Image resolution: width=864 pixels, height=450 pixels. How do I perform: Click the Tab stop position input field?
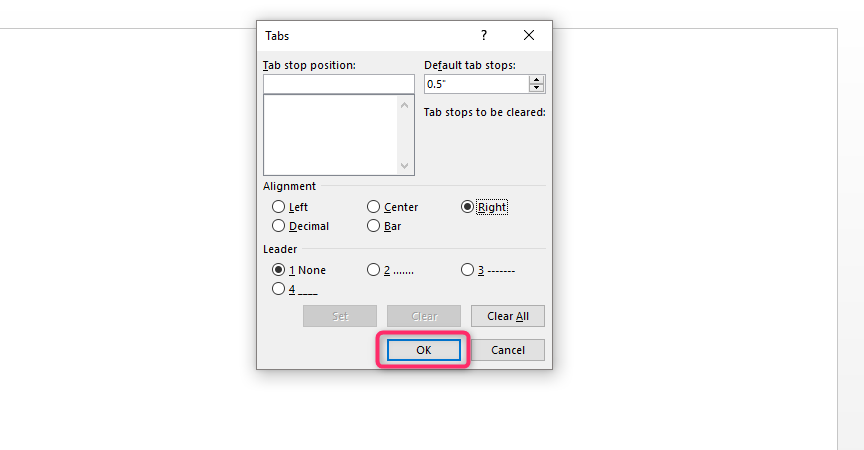pyautogui.click(x=339, y=84)
